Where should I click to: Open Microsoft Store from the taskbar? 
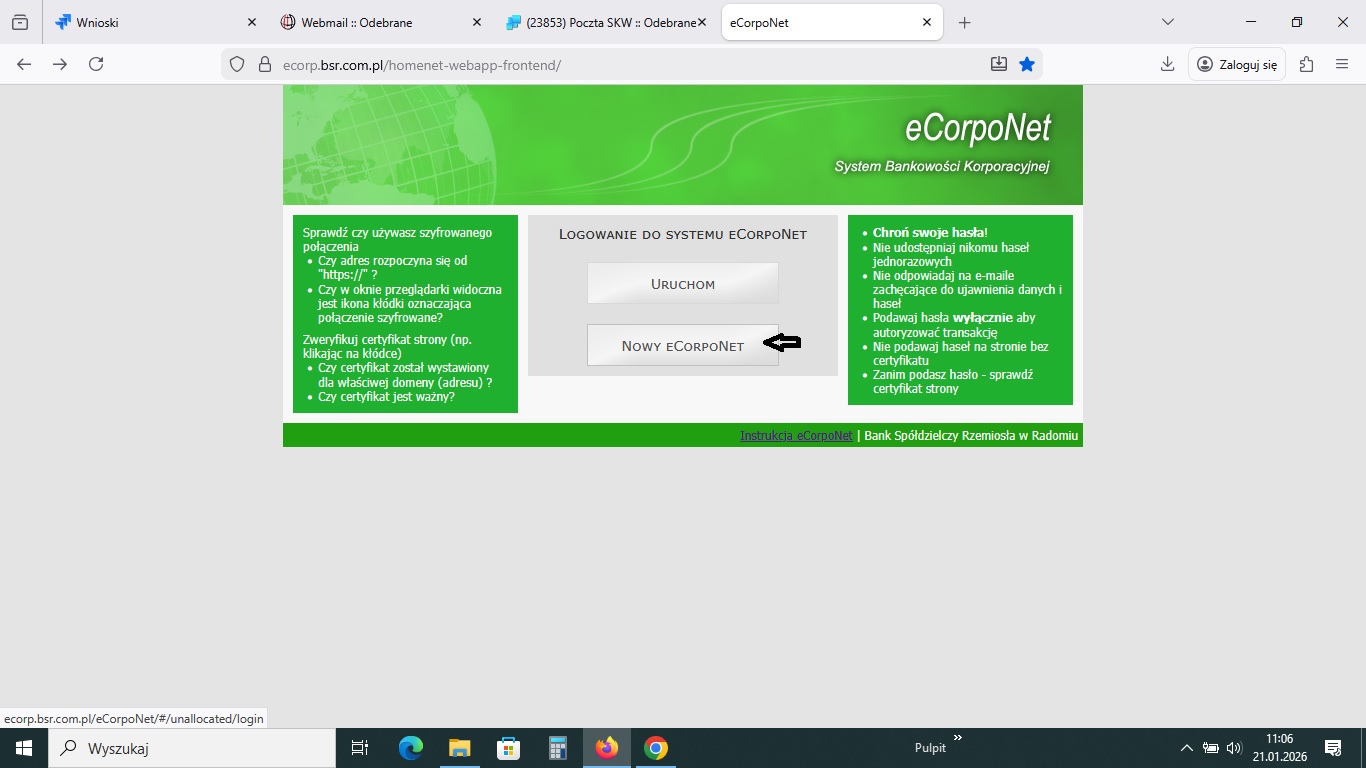(x=508, y=748)
